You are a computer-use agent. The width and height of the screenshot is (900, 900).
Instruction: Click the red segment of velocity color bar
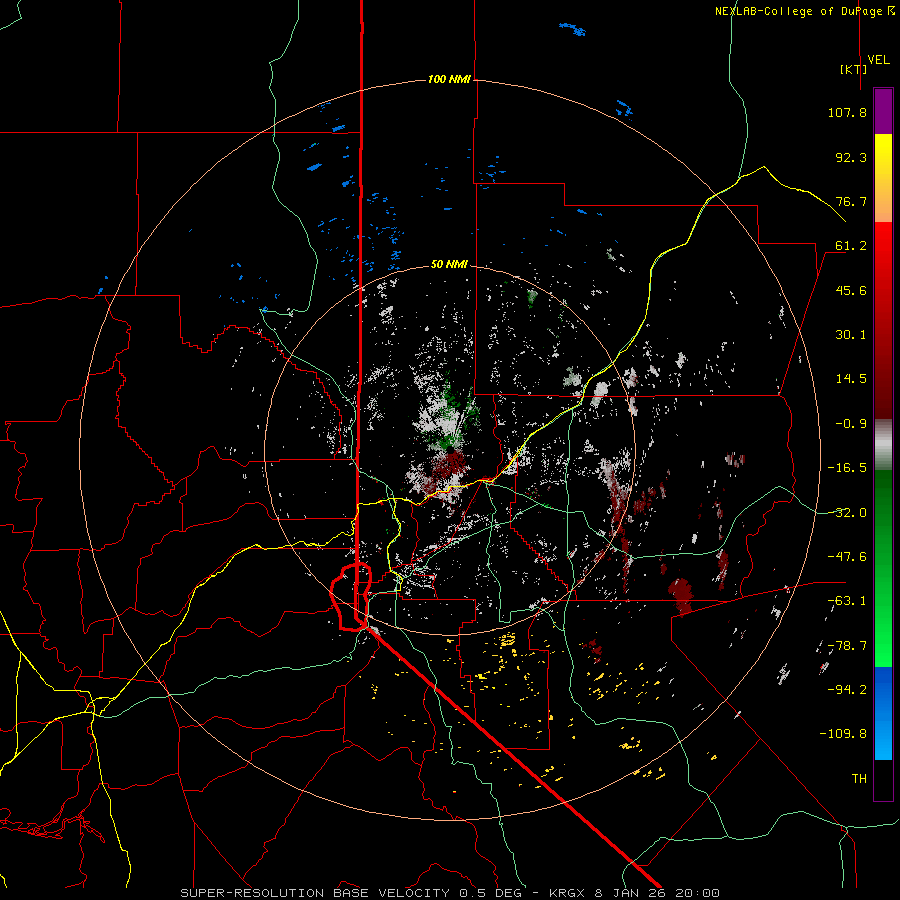tap(883, 320)
